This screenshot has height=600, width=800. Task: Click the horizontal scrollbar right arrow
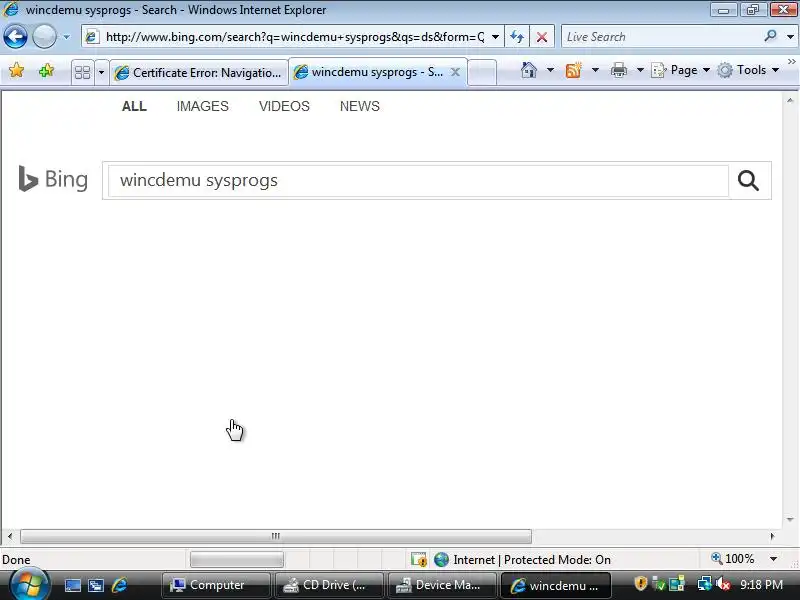click(x=772, y=536)
